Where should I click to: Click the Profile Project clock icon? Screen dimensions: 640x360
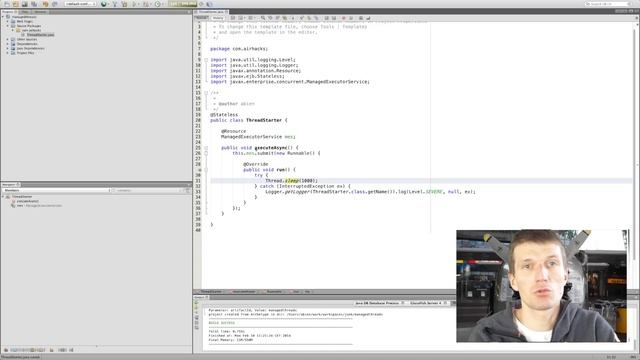[x=158, y=4]
